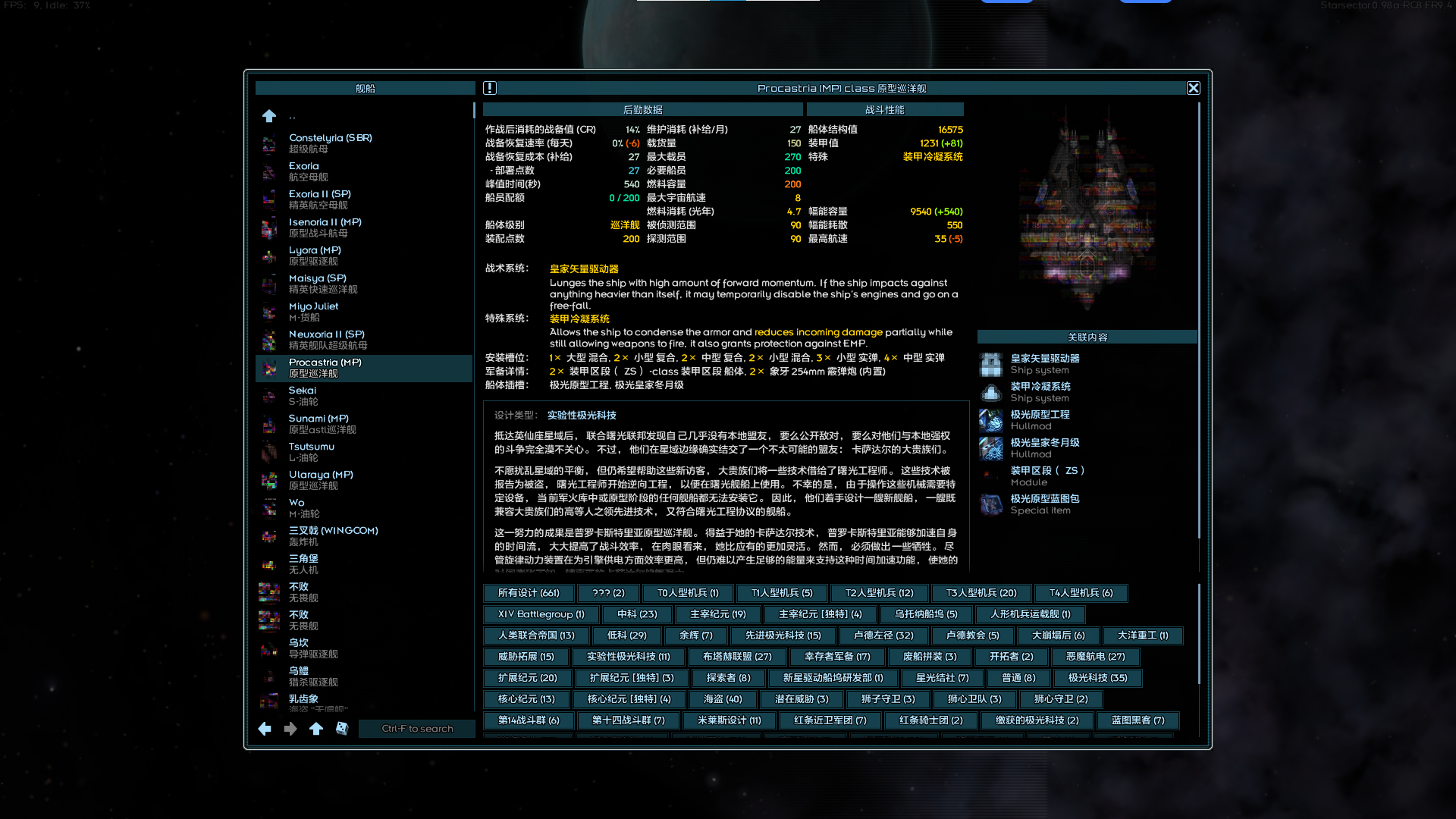Filter by 卢德左径 (32) tag
The image size is (1456, 819).
883,635
